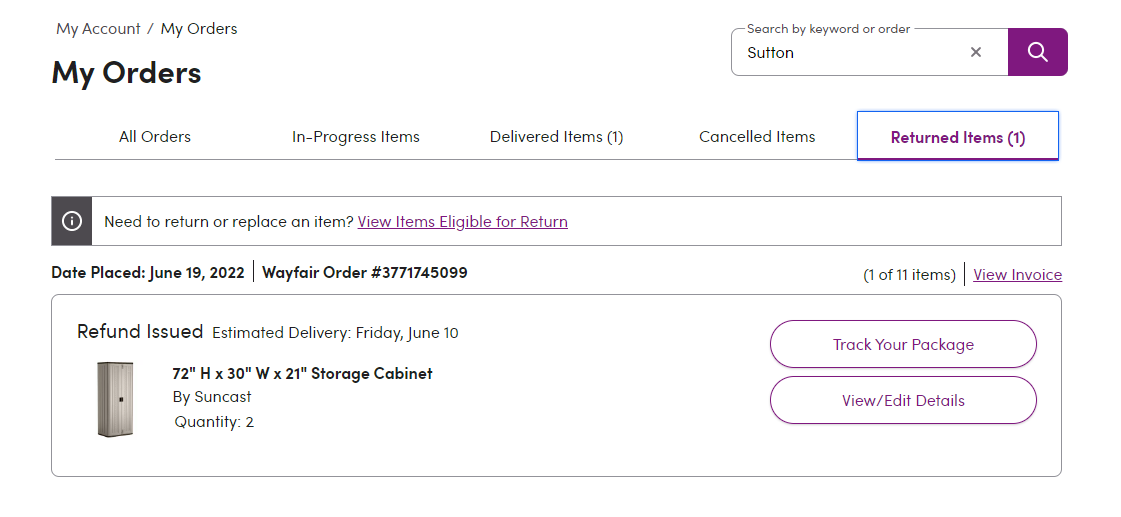Click the By Suncast brand text
Viewport: 1121px width, 517px height.
(212, 397)
